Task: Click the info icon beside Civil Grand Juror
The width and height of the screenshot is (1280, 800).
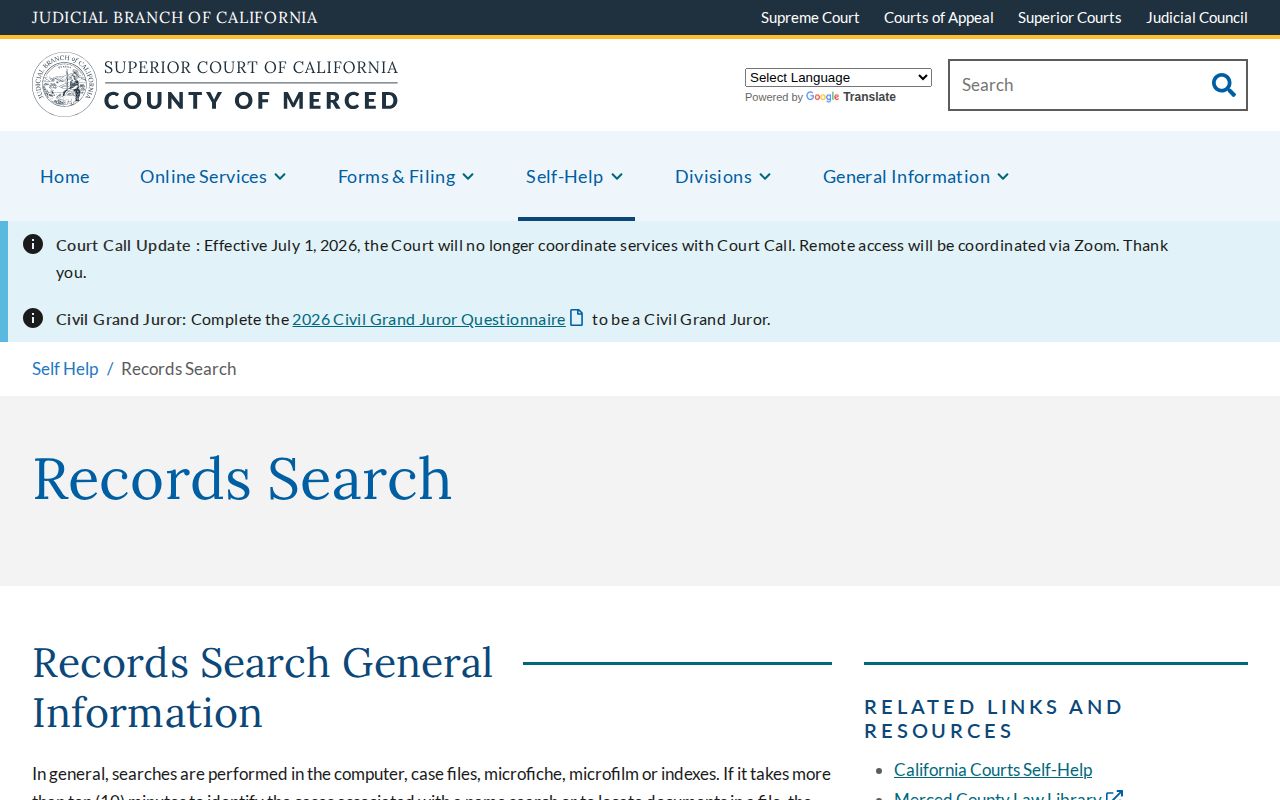Action: pos(33,318)
